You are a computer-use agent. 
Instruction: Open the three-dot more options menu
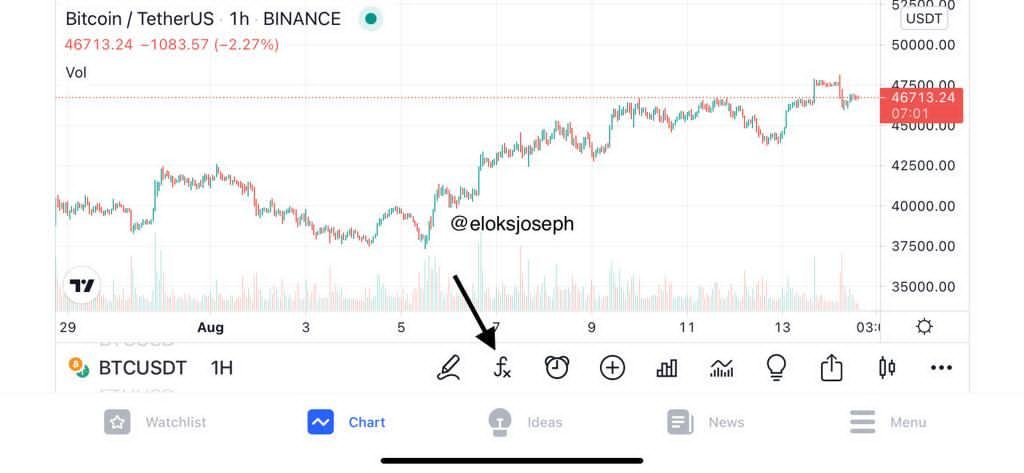941,368
